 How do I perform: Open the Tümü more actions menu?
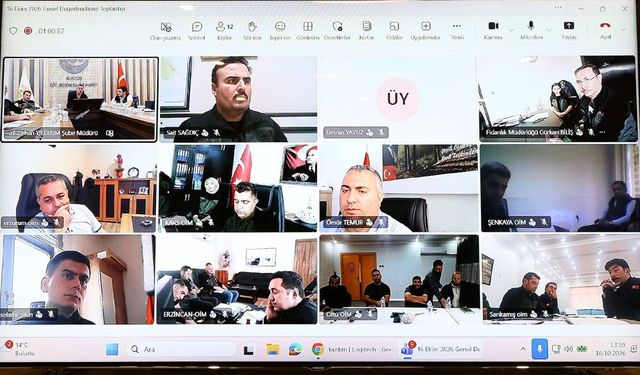pos(457,31)
